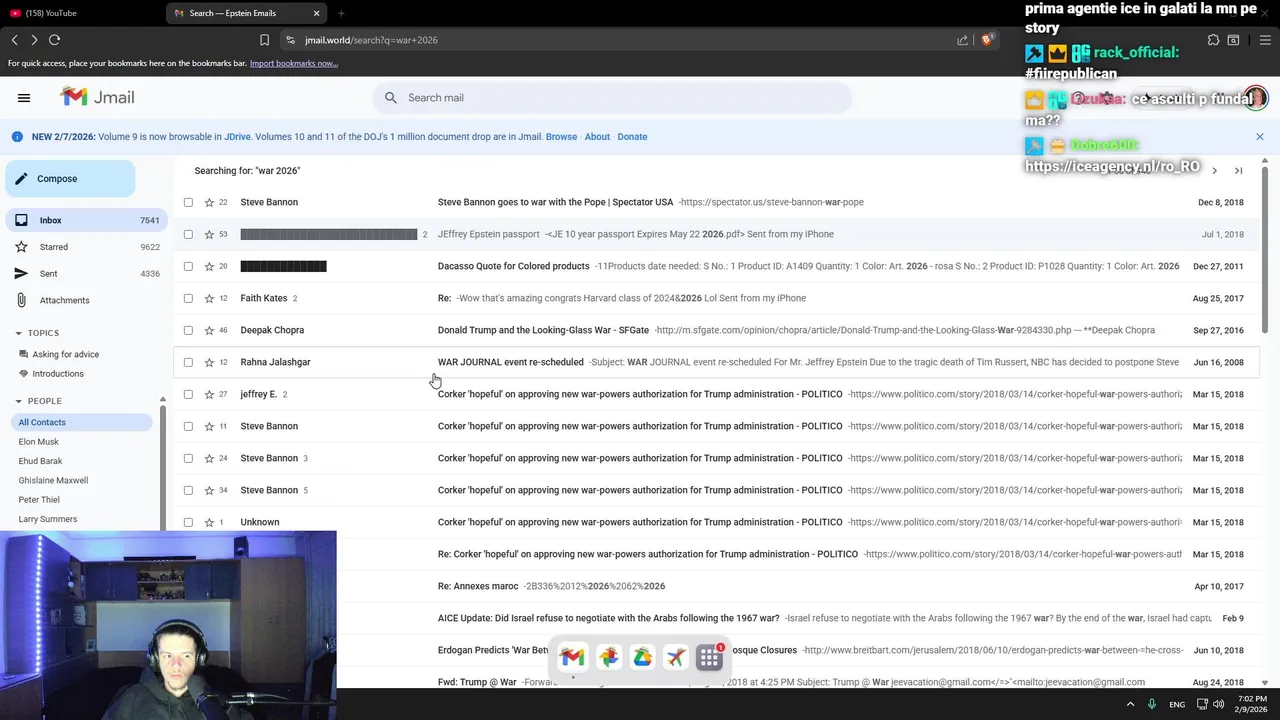Image resolution: width=1280 pixels, height=720 pixels.
Task: Click Import bookmarks now link
Action: (x=293, y=63)
